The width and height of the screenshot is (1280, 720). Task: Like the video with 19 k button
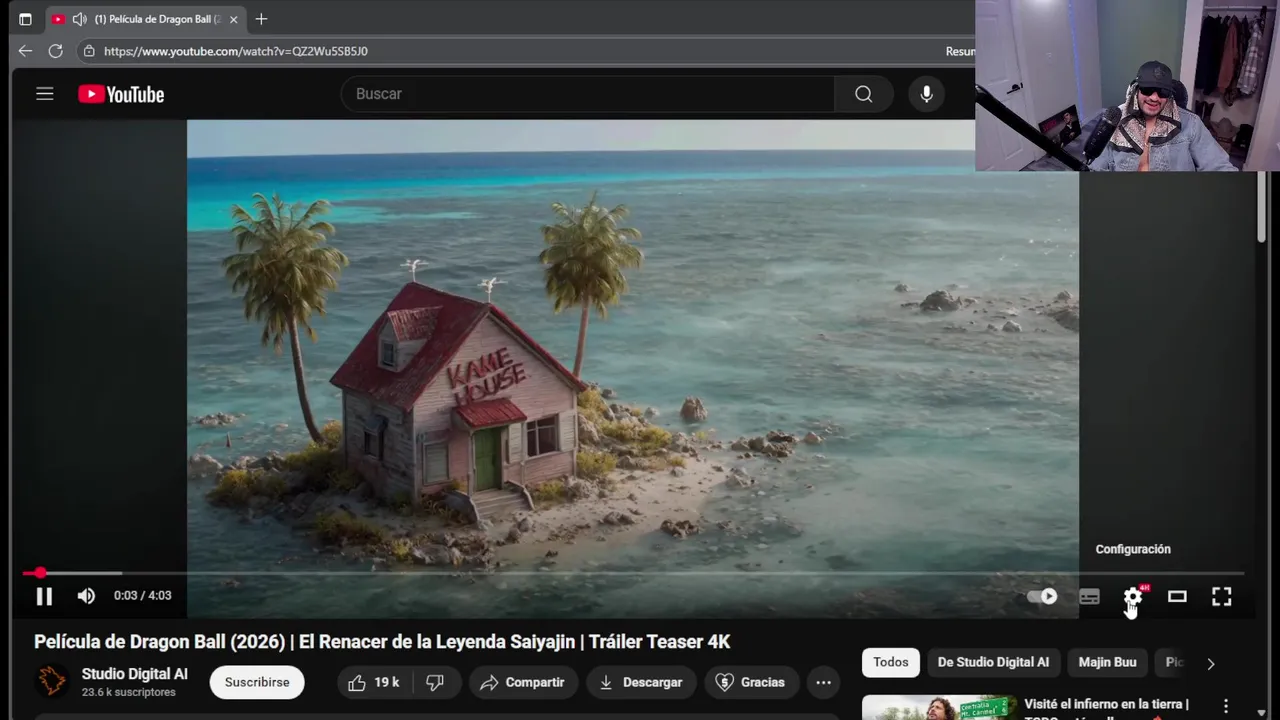coord(373,683)
